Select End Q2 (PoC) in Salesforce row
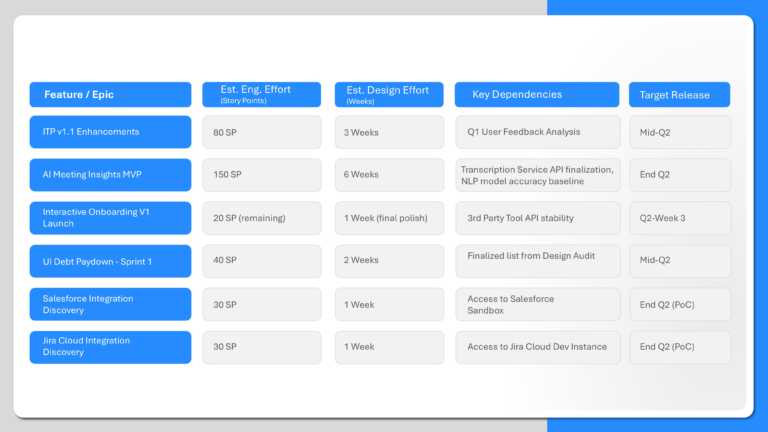 (x=680, y=304)
